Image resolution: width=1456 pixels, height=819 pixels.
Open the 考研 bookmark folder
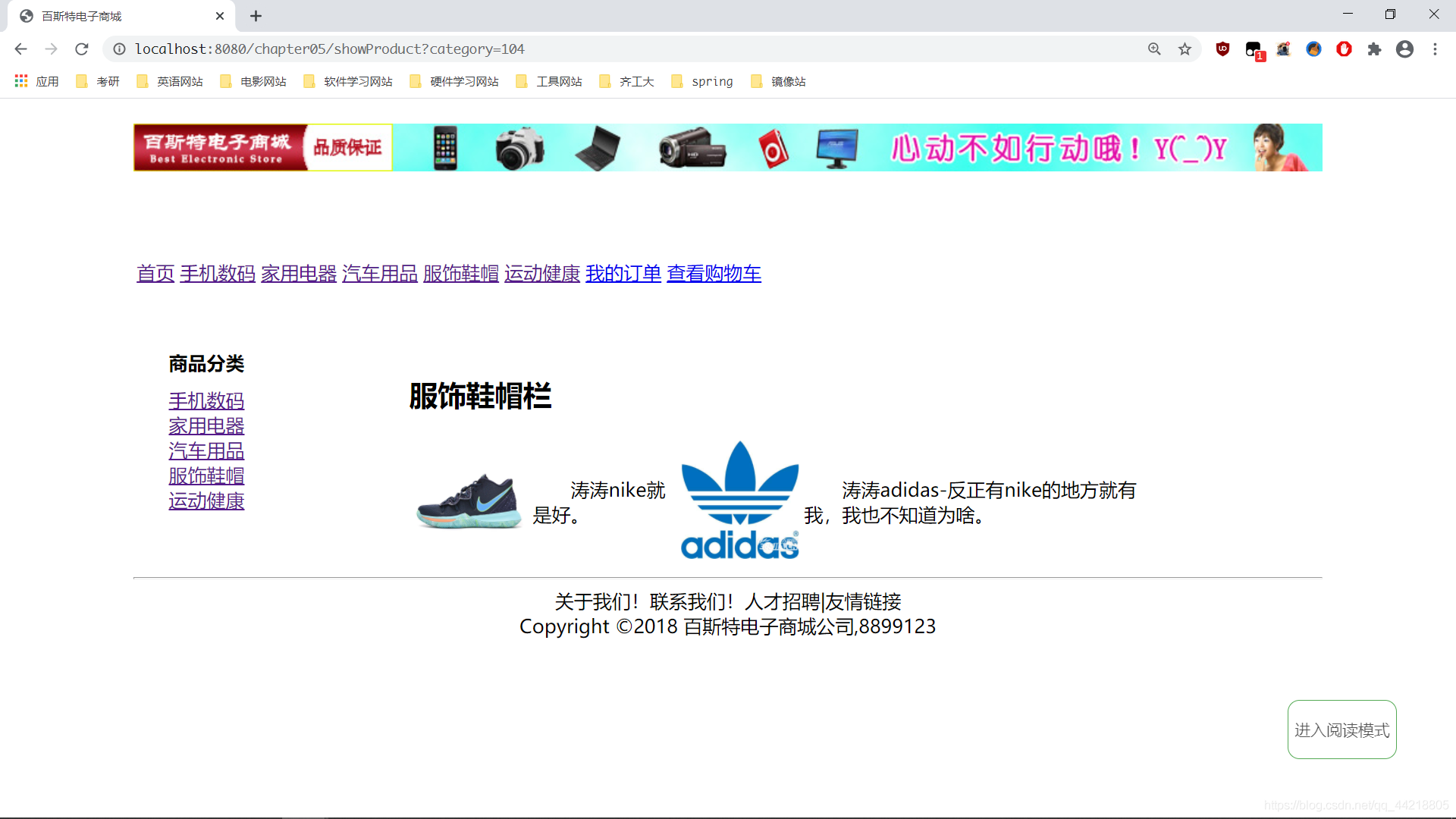pos(98,81)
